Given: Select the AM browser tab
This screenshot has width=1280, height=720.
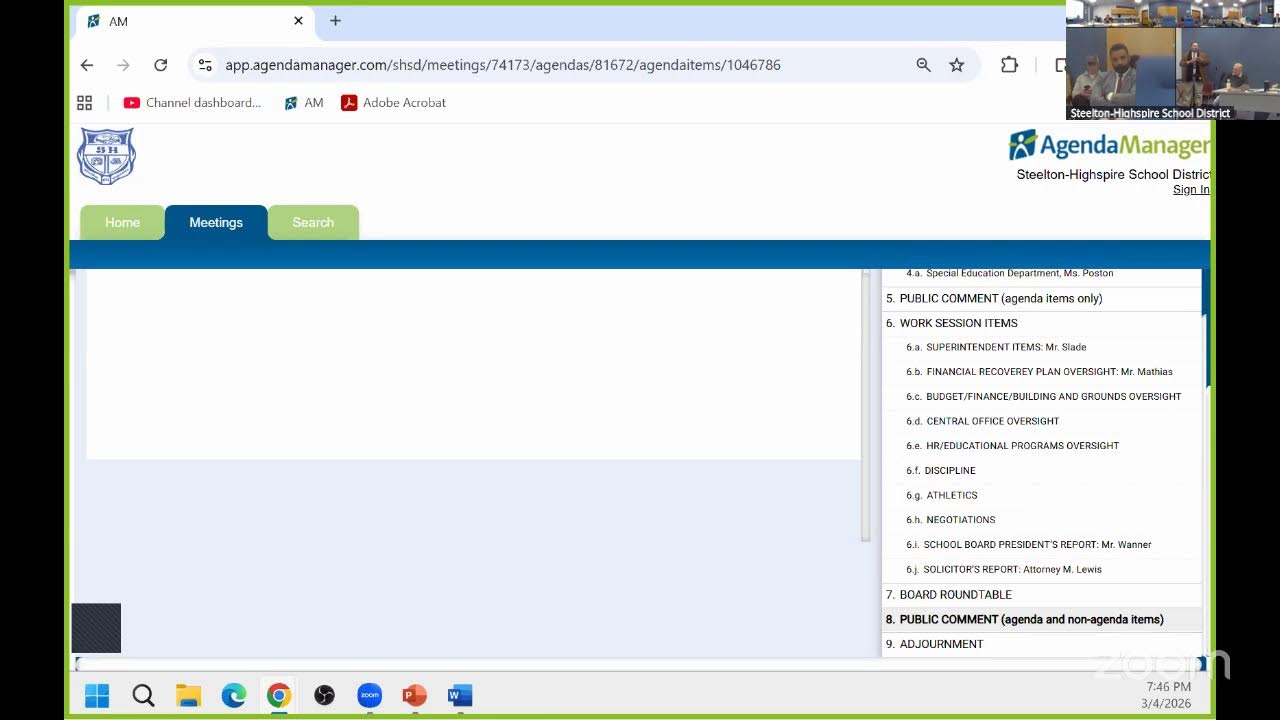Looking at the screenshot, I should pos(195,21).
